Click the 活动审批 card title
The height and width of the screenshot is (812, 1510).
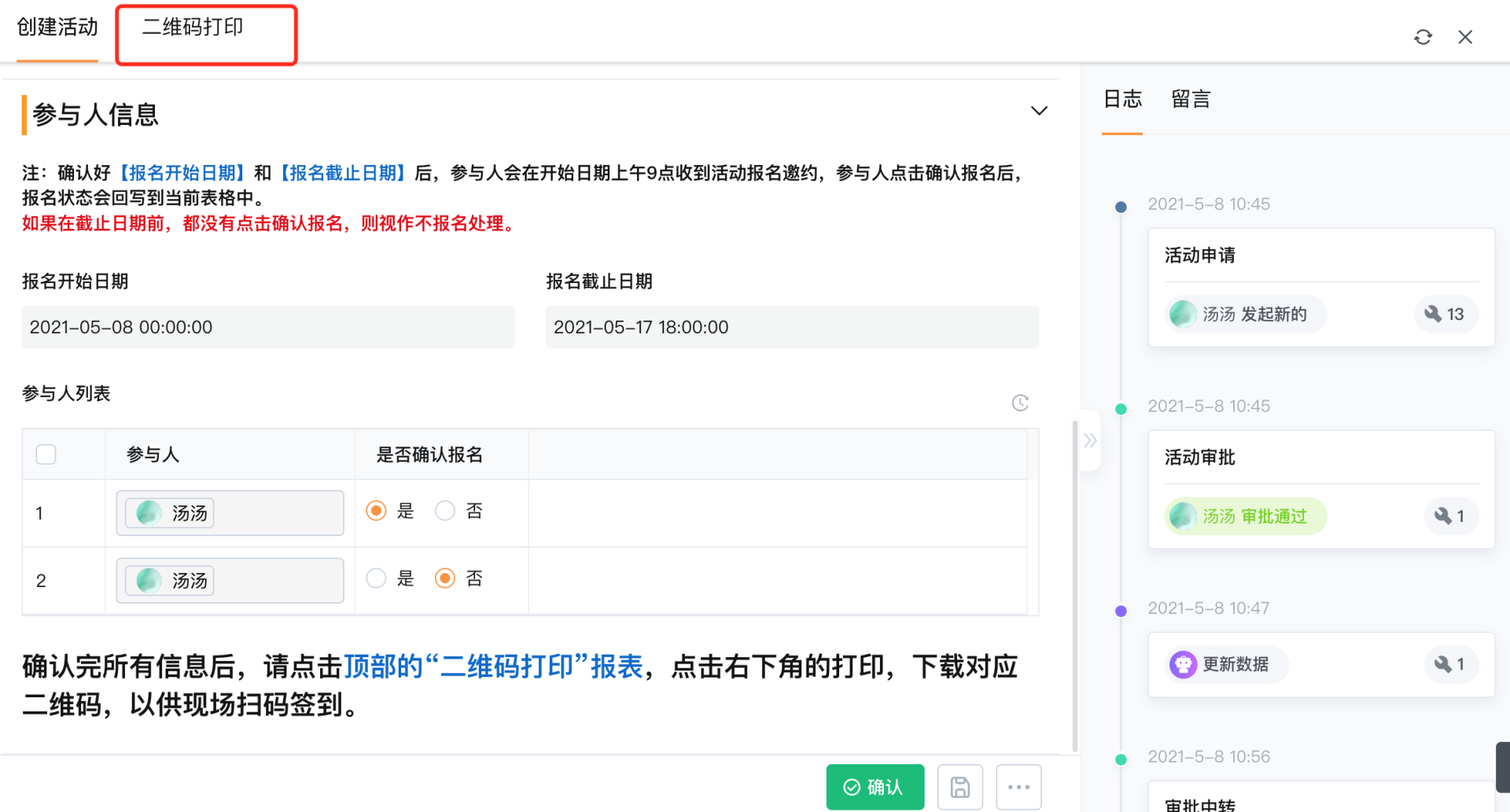[x=1199, y=457]
